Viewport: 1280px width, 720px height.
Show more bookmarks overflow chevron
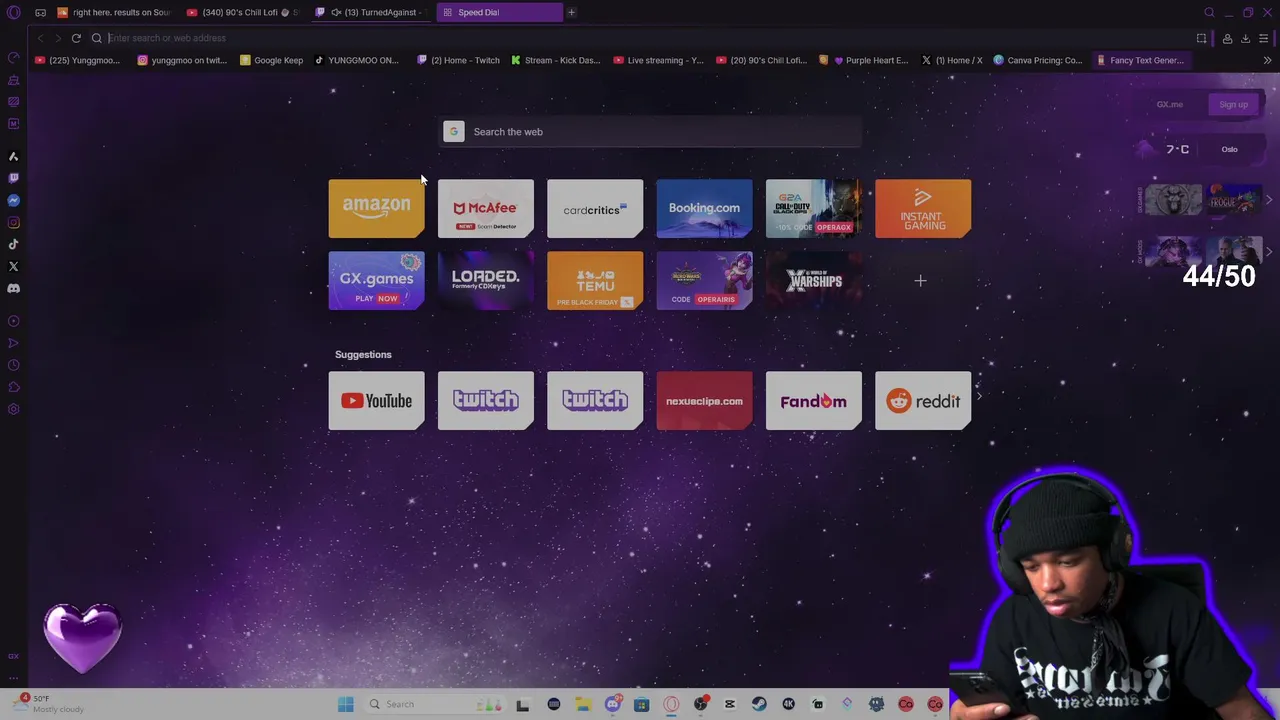tap(1267, 60)
